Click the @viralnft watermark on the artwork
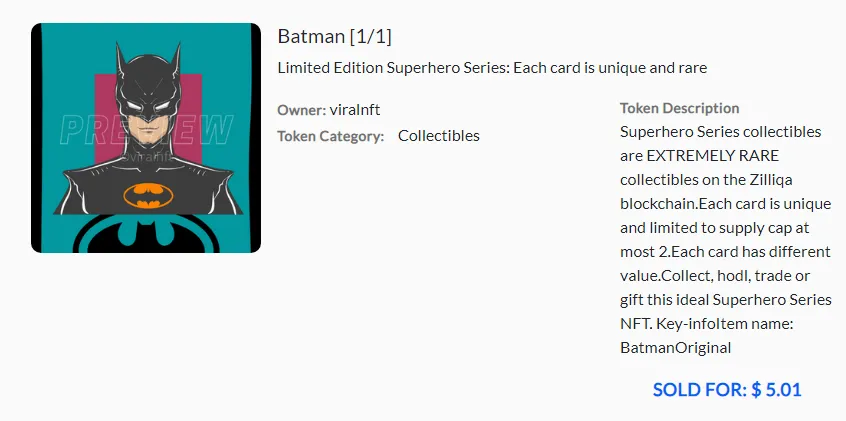 point(146,158)
